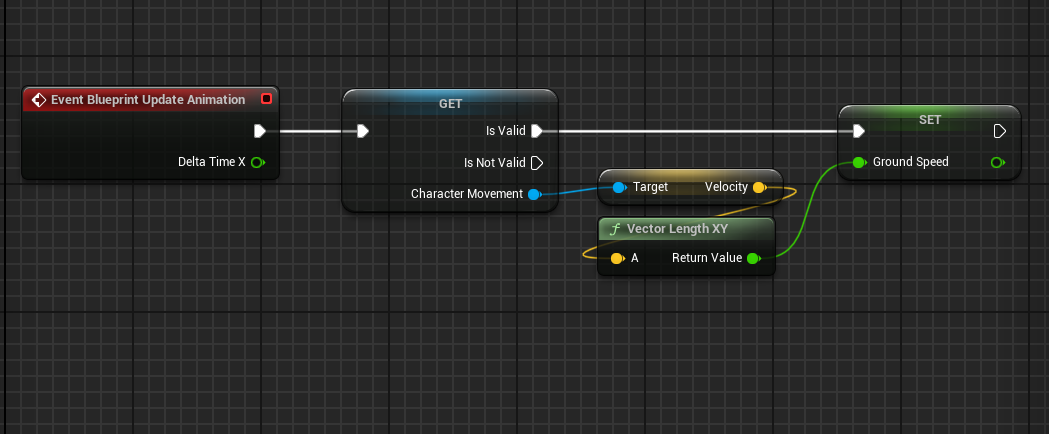Click the Return Value green output pin
The width and height of the screenshot is (1049, 434).
click(x=753, y=258)
